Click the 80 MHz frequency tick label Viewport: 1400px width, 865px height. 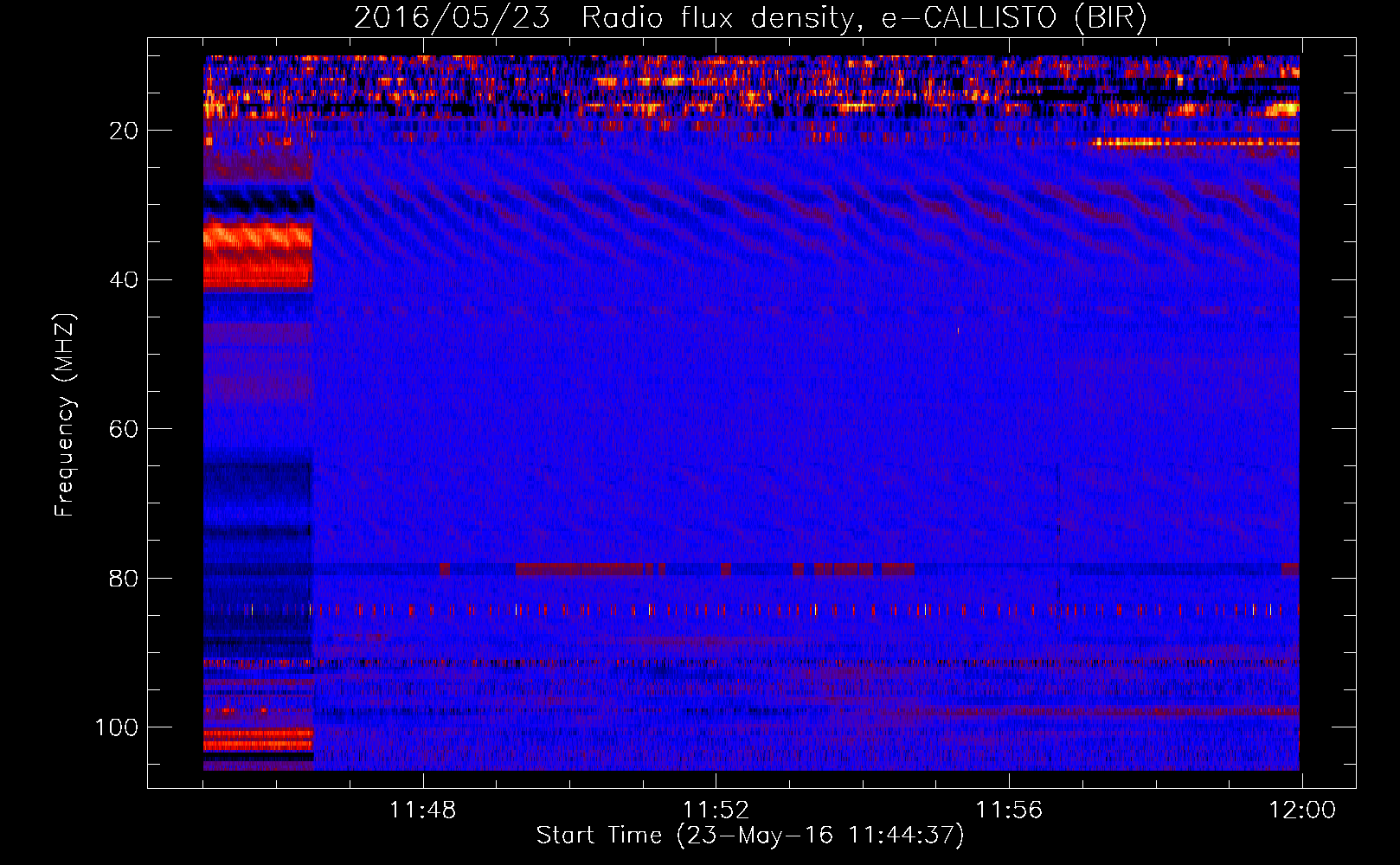(x=124, y=578)
